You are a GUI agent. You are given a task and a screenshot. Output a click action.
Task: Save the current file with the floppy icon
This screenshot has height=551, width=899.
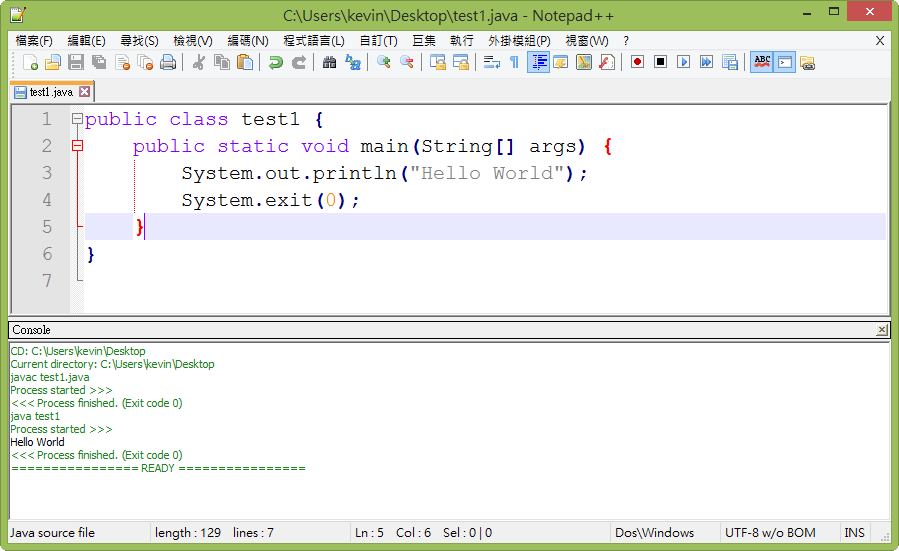tap(76, 62)
